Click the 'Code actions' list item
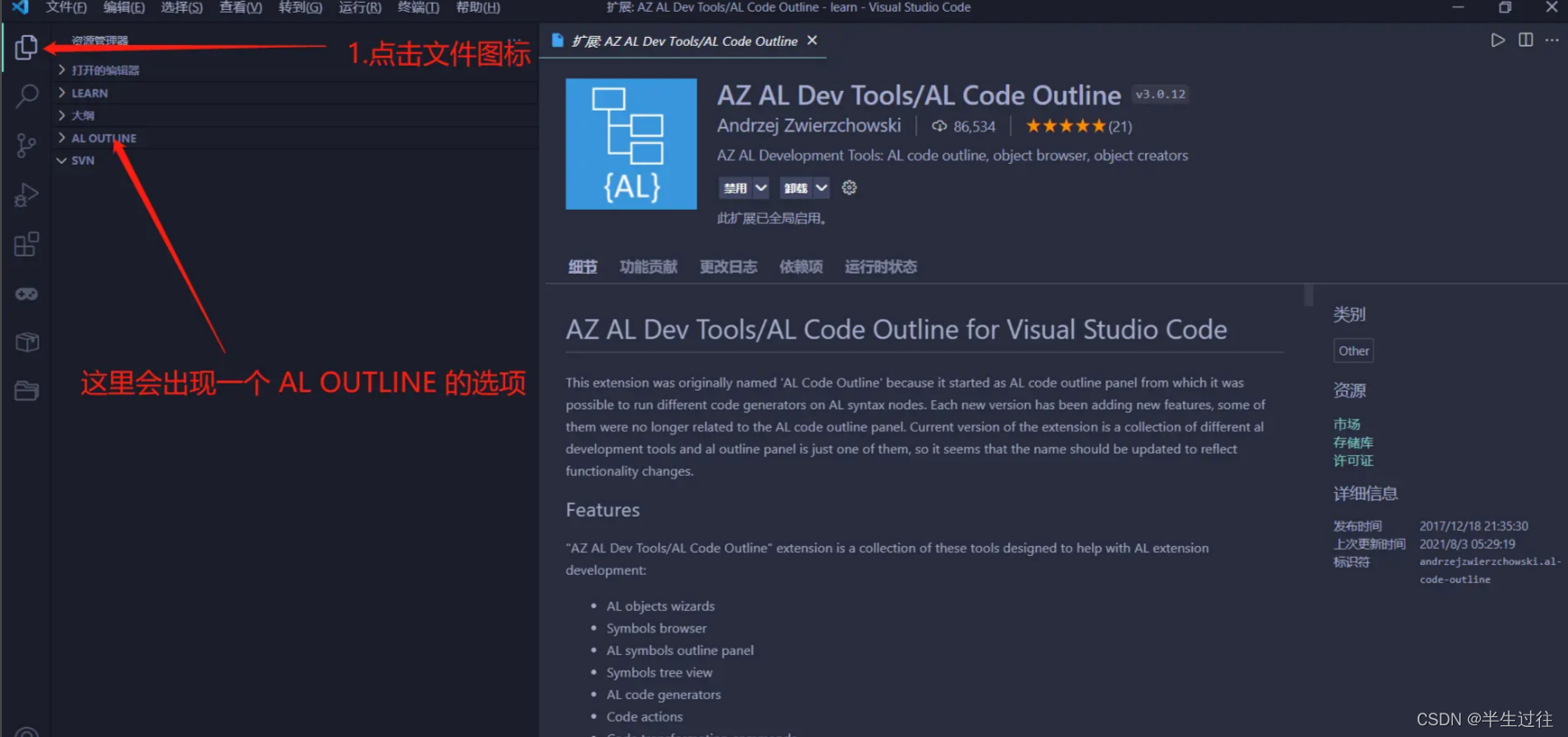Screen dimensions: 1568x737 [x=644, y=716]
